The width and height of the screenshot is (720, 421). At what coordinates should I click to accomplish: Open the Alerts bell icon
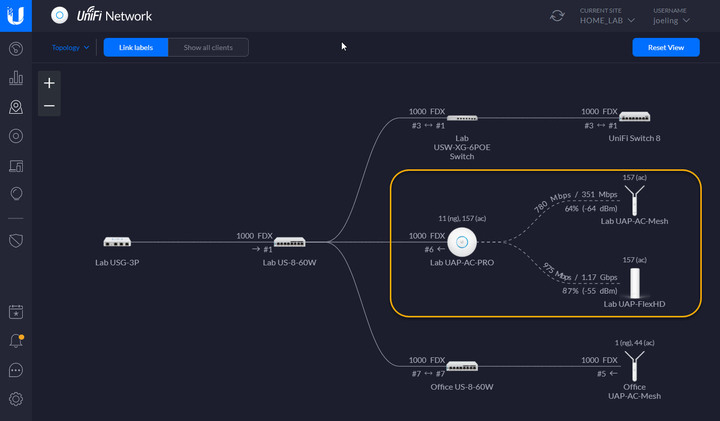16,341
